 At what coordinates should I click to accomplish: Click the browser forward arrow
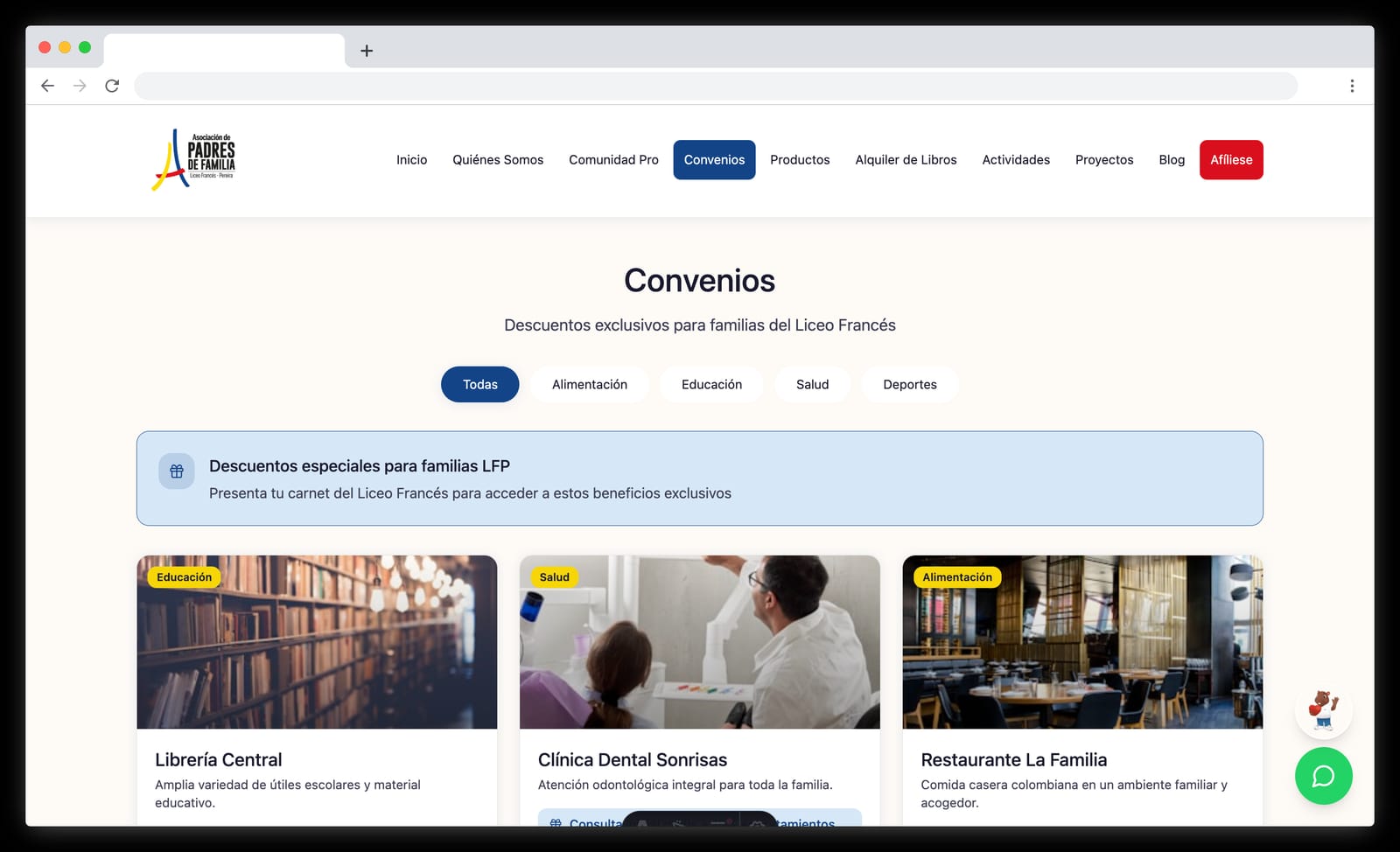[80, 85]
